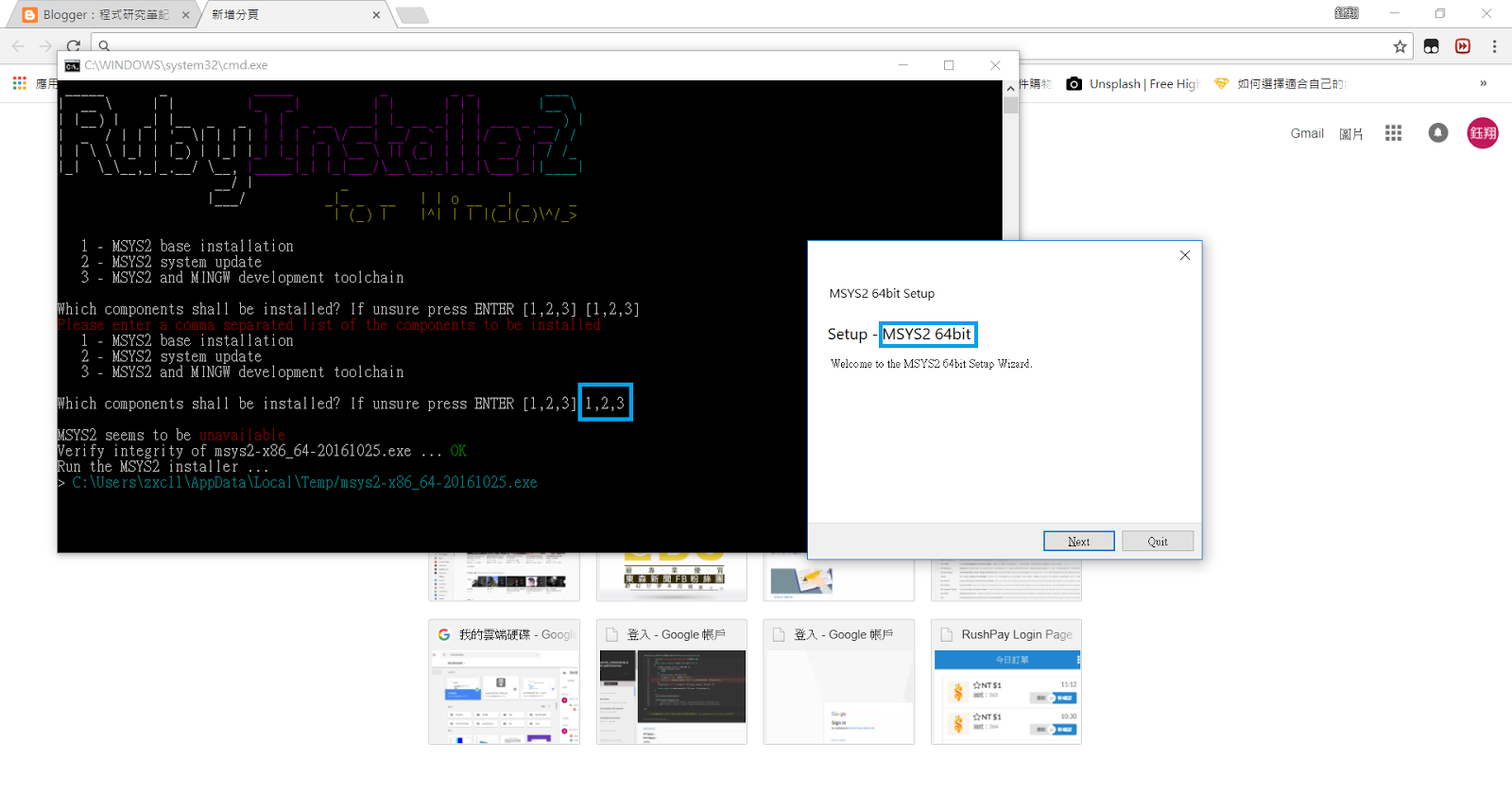Maximize the cmd.exe window
Image resolution: width=1512 pixels, height=811 pixels.
pyautogui.click(x=949, y=65)
